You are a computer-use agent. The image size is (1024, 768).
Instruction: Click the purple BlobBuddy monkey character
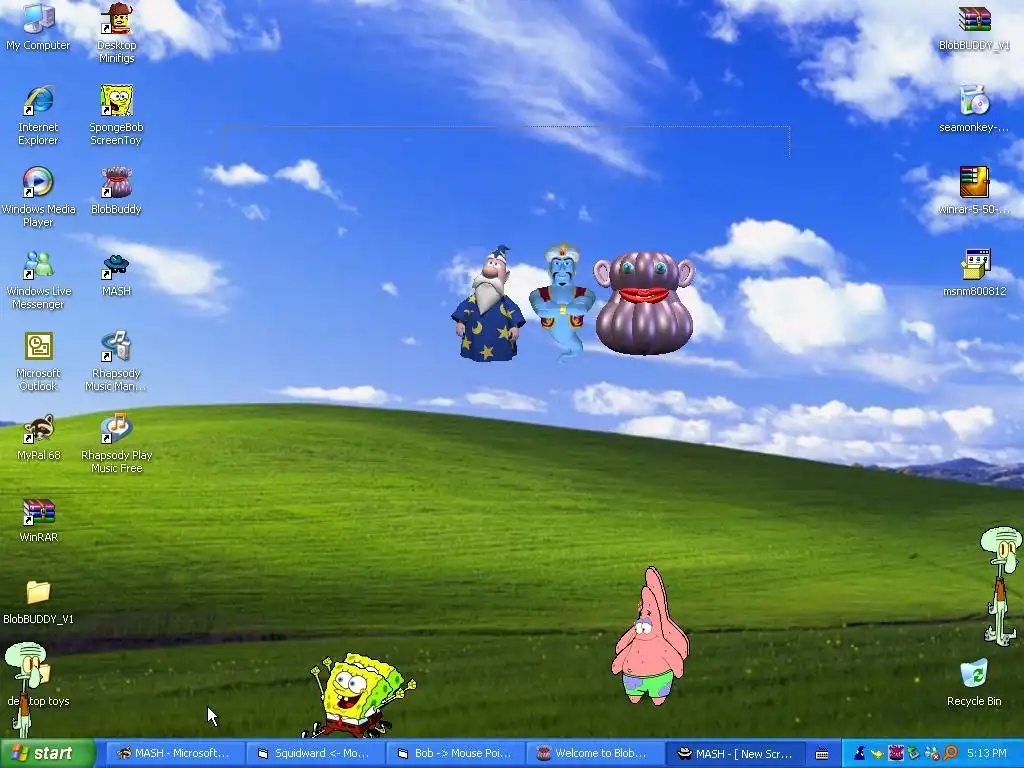[644, 304]
